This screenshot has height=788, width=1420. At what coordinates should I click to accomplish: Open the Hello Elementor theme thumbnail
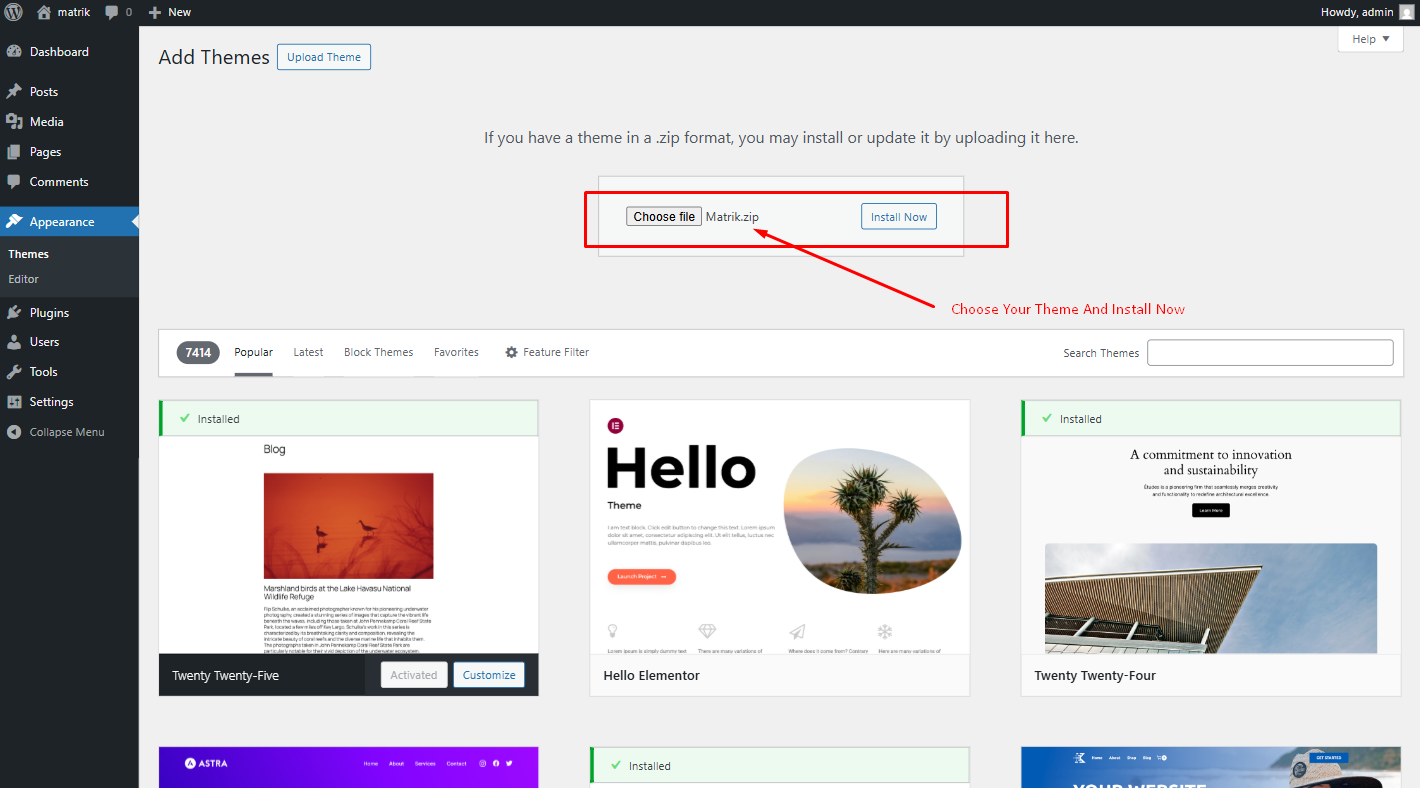(x=780, y=527)
